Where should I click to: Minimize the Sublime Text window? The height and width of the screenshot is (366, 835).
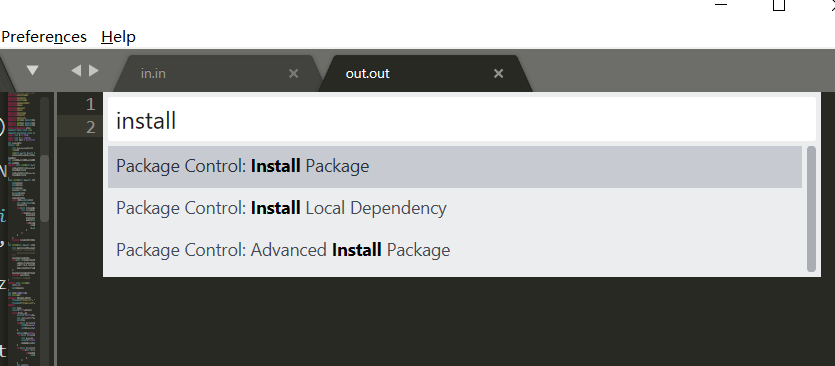tap(721, 4)
